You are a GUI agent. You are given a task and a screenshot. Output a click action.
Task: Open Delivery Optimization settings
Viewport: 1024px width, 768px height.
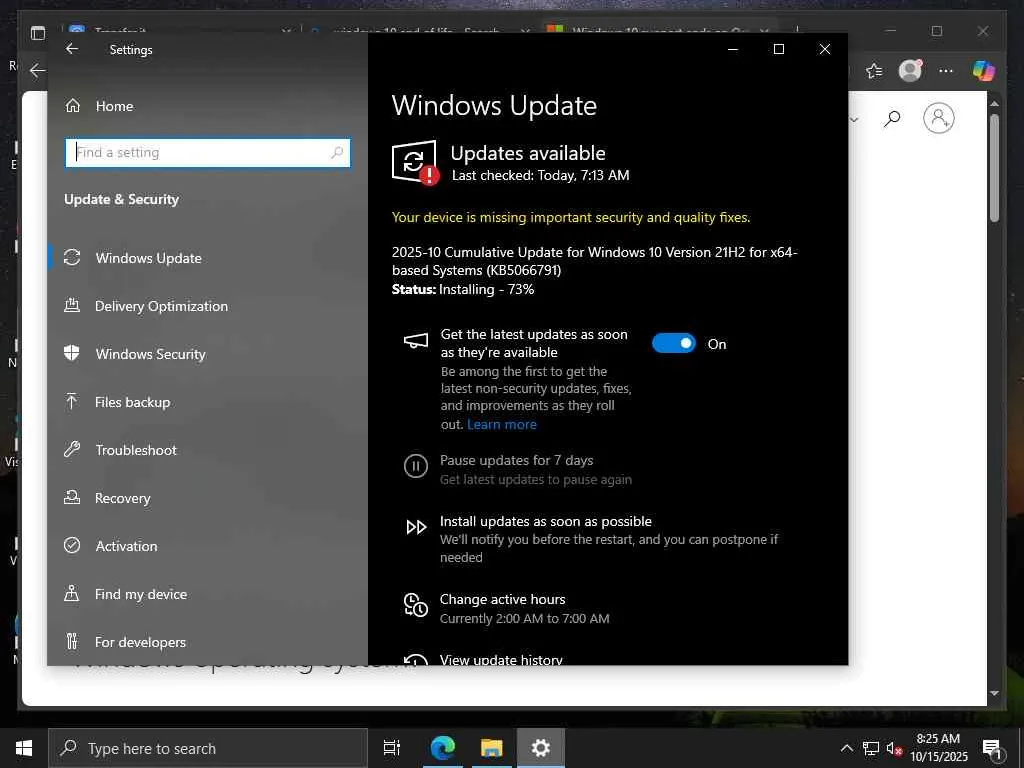point(161,306)
